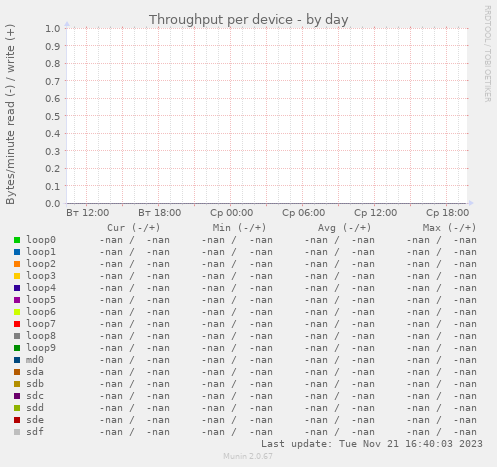Click the loop0 green color swatch
This screenshot has height=467, width=497.
(17, 240)
